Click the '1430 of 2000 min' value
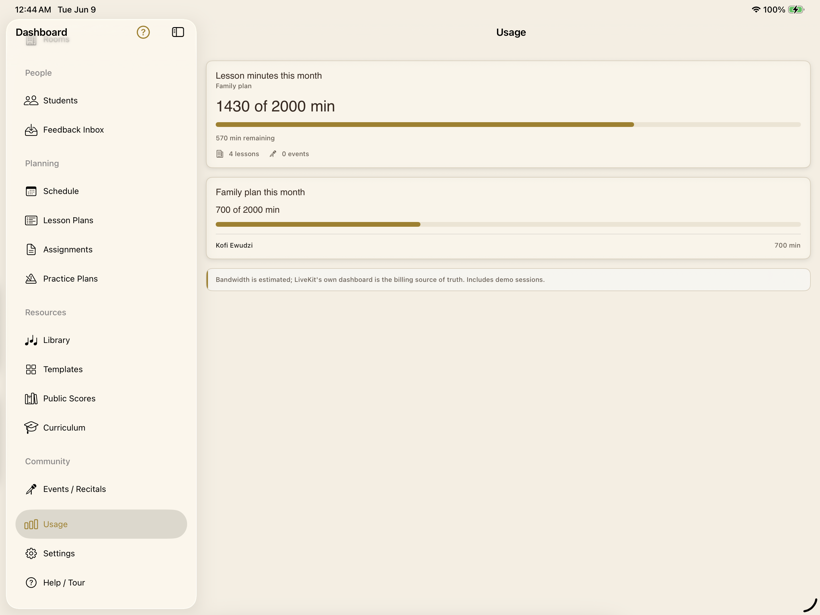This screenshot has height=615, width=820. pyautogui.click(x=275, y=106)
